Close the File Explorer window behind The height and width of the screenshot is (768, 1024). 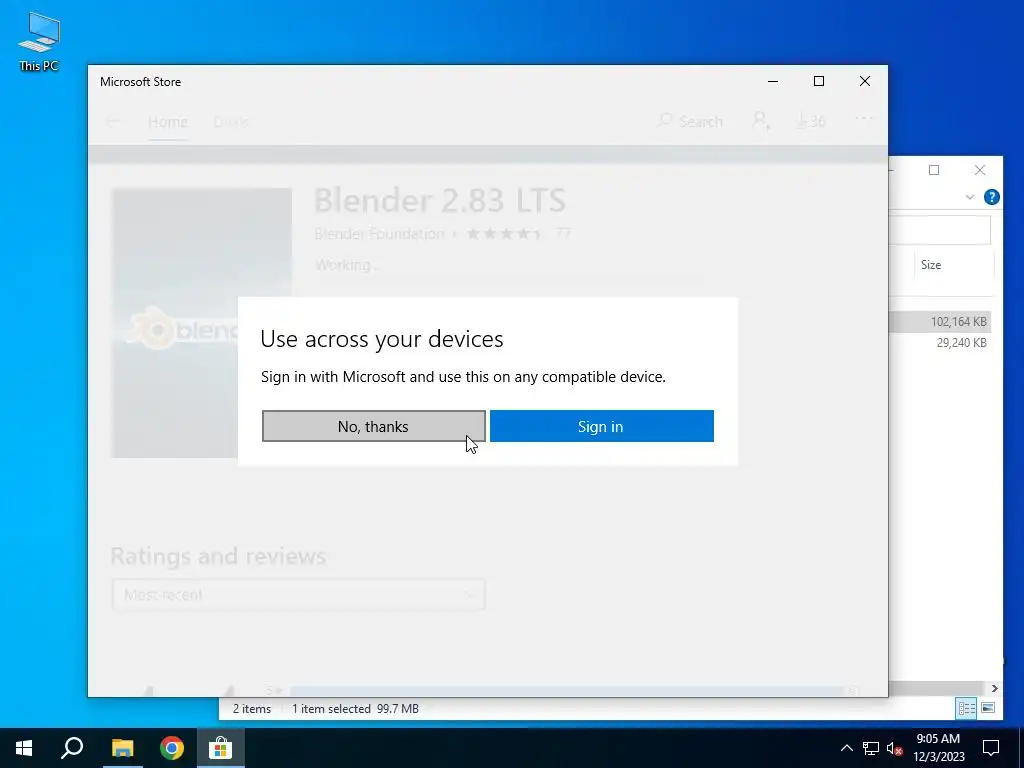[980, 170]
